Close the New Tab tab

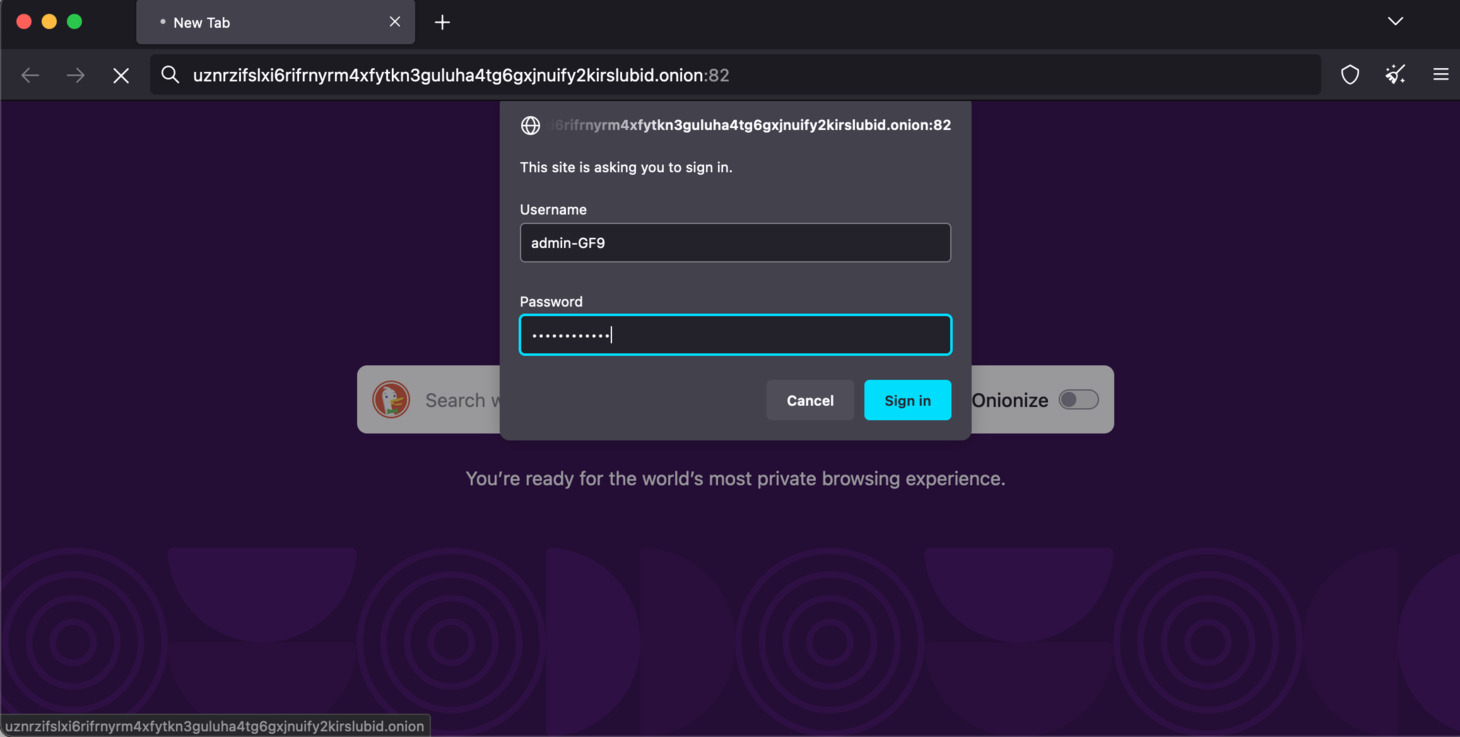coord(395,22)
